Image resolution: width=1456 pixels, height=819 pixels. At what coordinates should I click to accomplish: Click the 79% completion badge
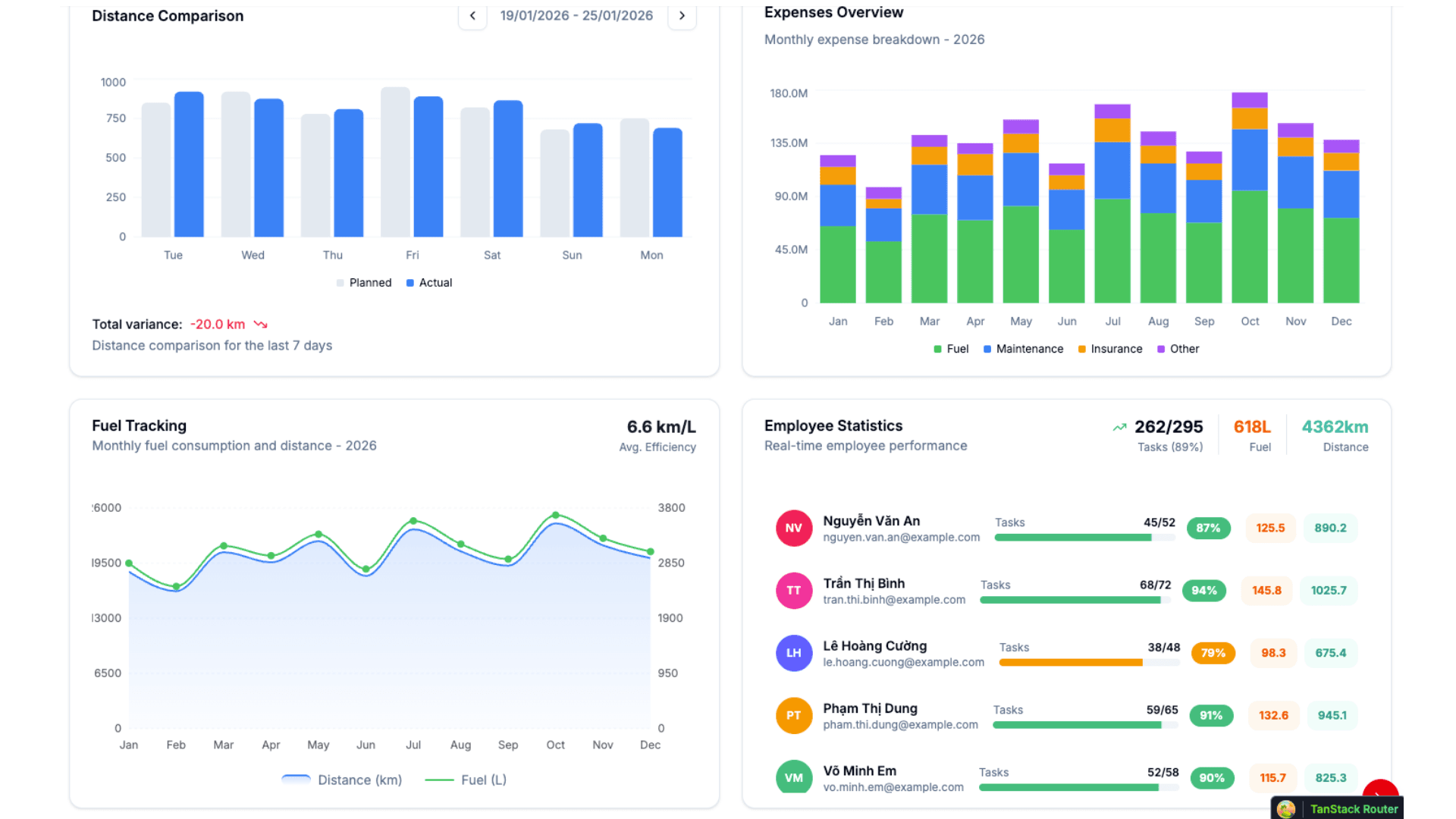(x=1213, y=653)
